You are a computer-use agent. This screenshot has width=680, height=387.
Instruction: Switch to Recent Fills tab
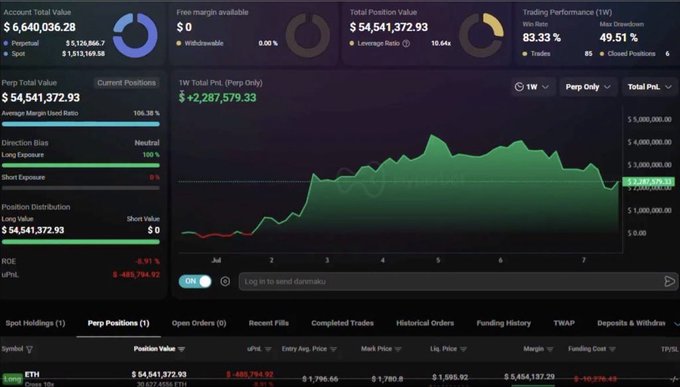268,323
